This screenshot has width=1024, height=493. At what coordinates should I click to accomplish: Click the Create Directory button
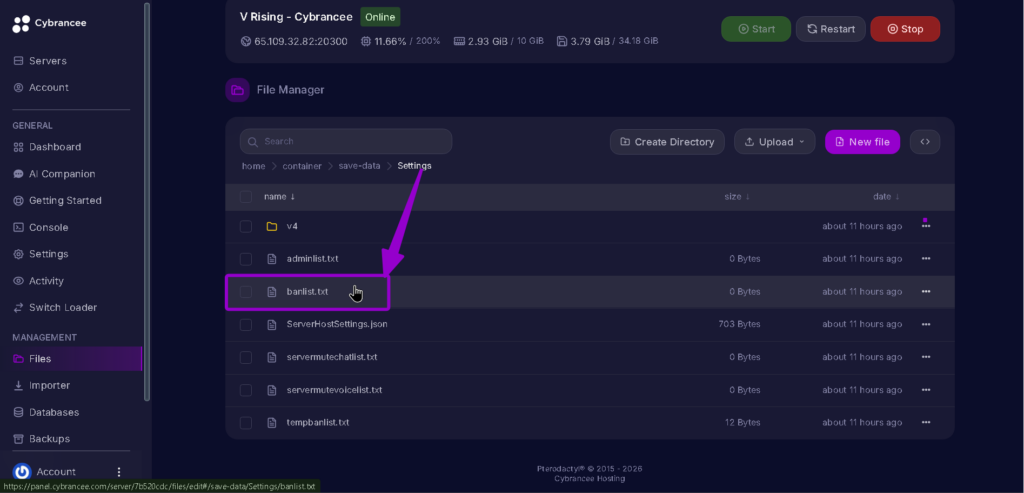tap(667, 142)
